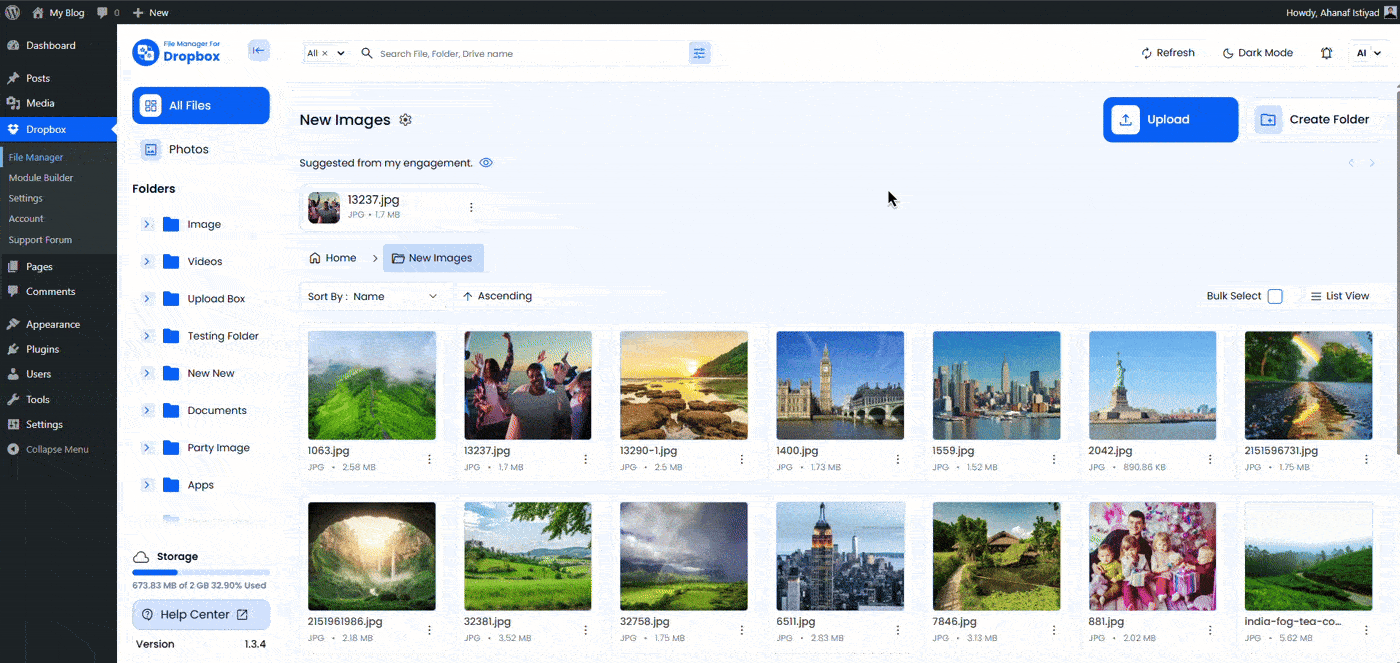Expand the Testing Folder tree arrow
Viewport: 1400px width, 663px height.
coord(147,336)
